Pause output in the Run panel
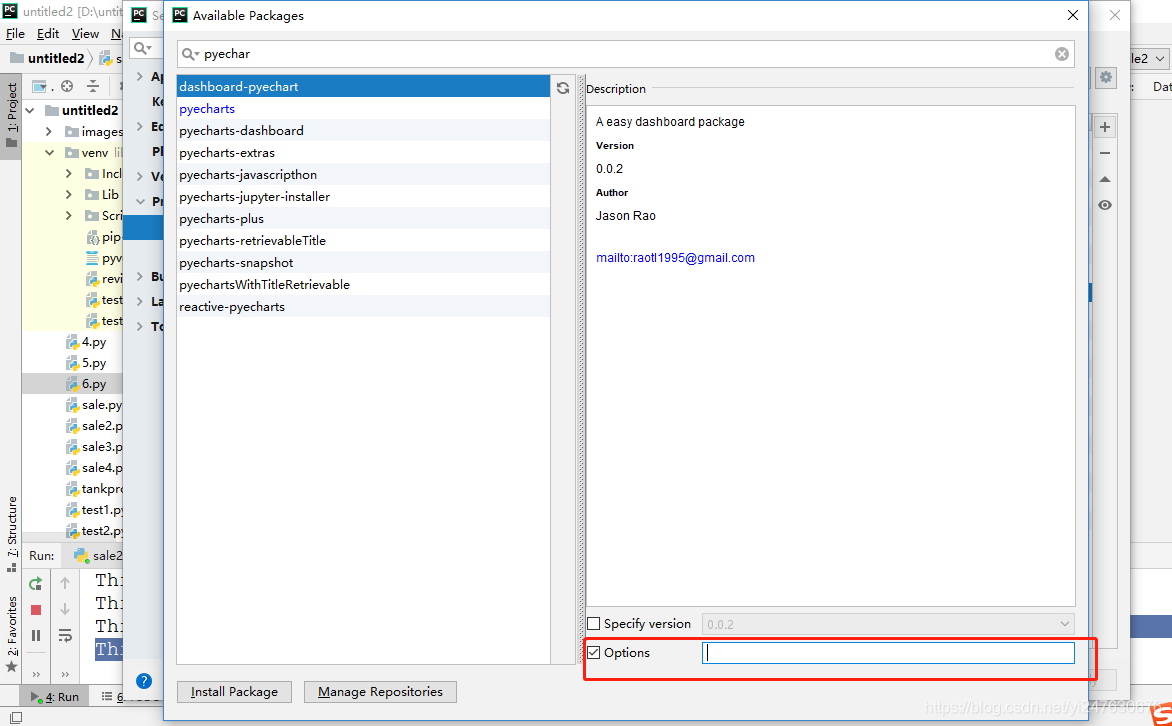The image size is (1172, 726). pos(35,636)
